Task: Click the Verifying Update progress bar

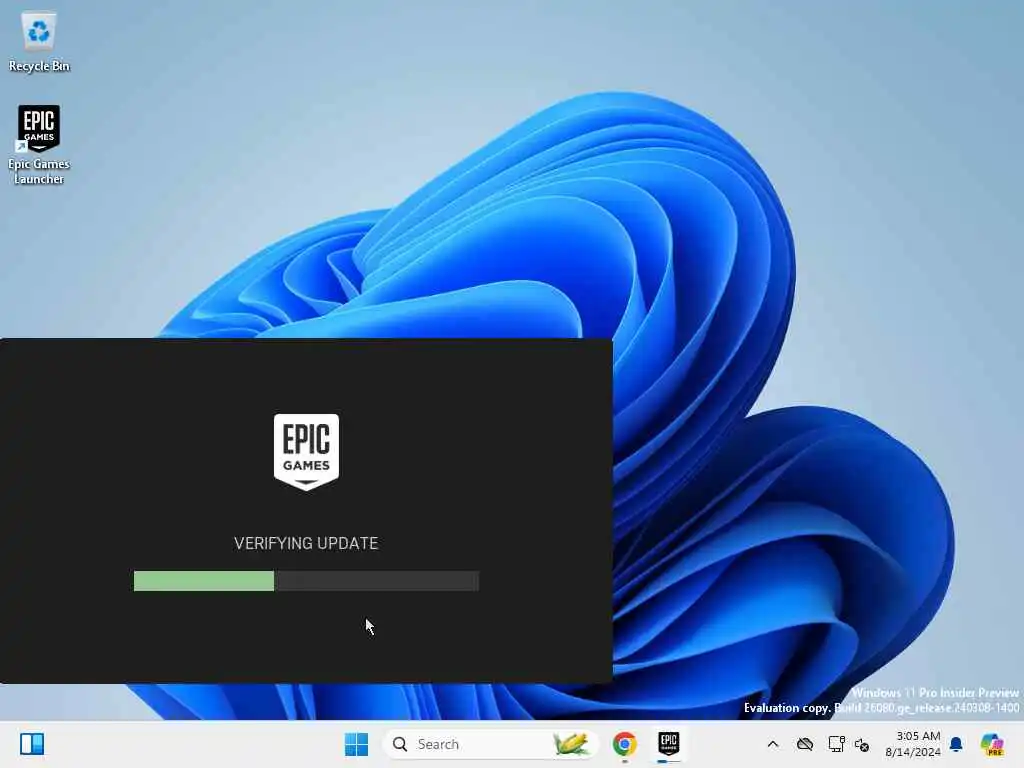Action: 306,581
